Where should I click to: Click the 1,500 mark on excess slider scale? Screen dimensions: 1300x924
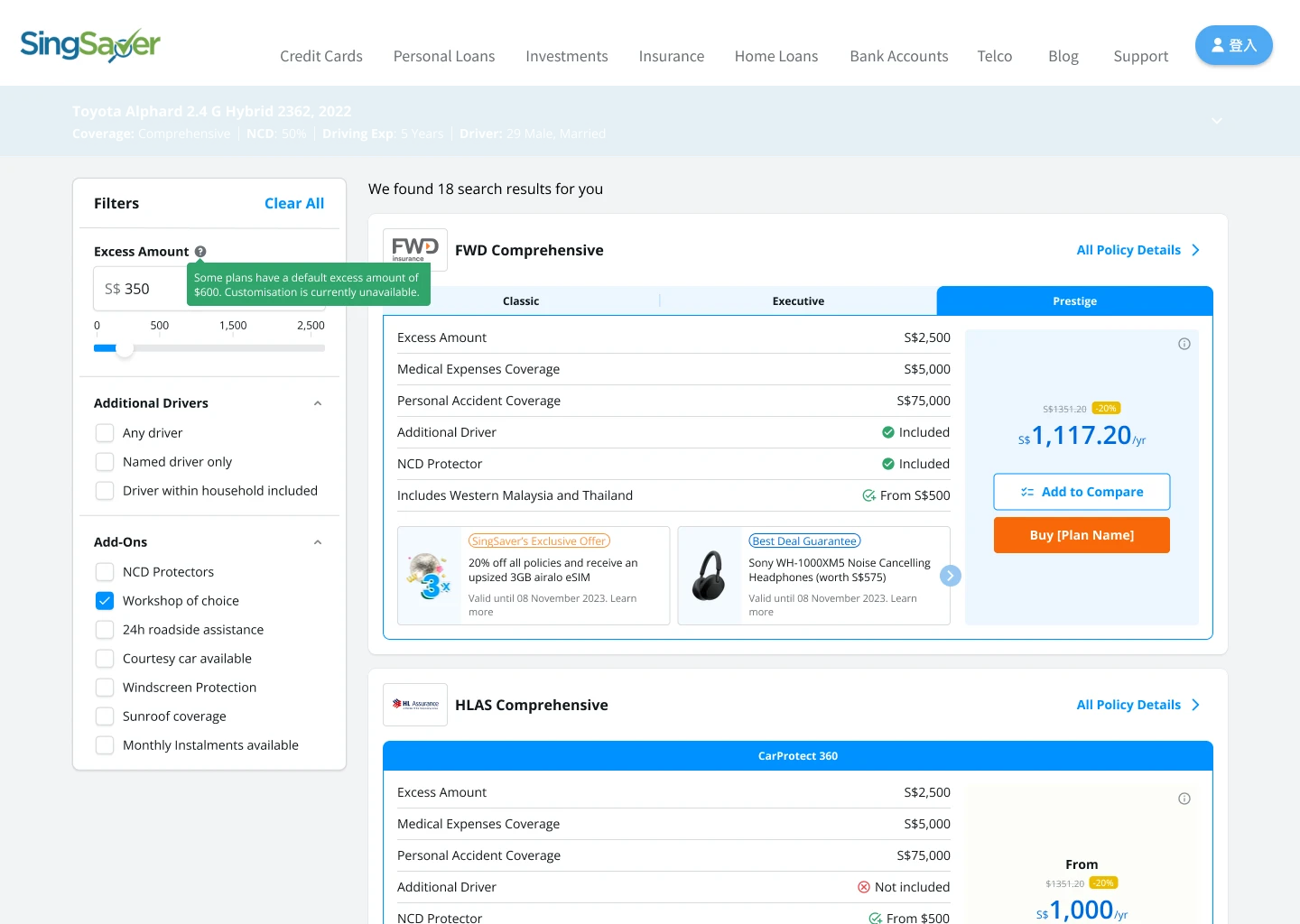pos(233,326)
